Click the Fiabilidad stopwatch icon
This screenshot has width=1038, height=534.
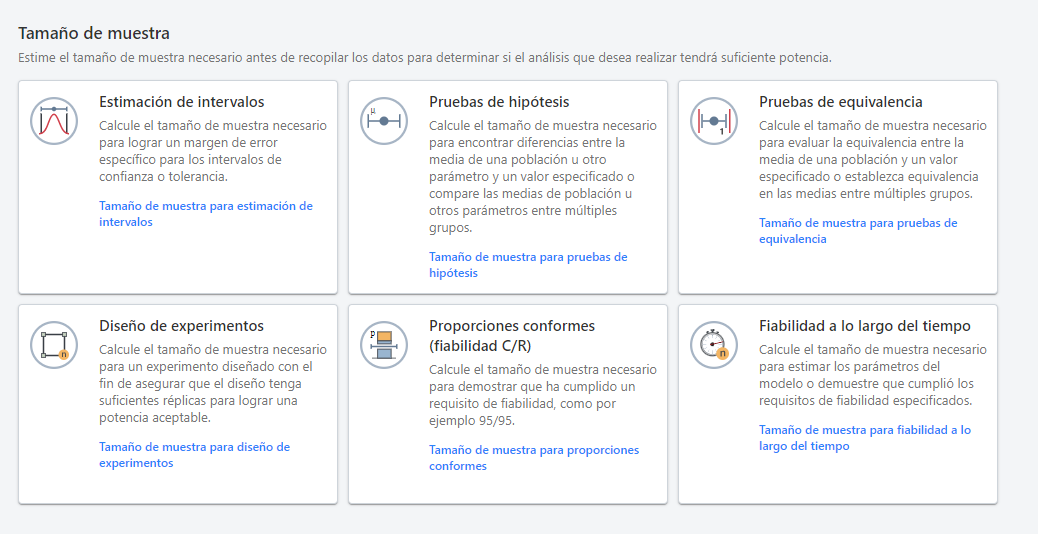[714, 345]
